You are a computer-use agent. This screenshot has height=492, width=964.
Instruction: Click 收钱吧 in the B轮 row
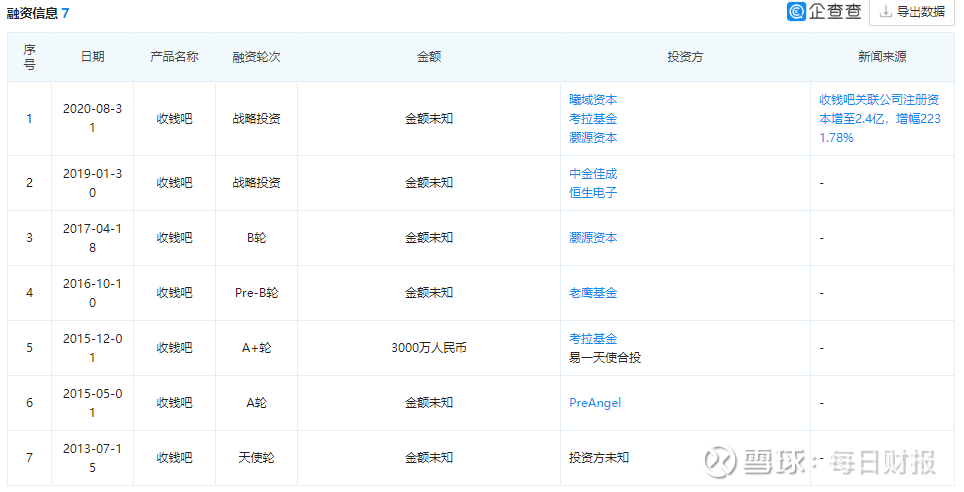(x=175, y=238)
